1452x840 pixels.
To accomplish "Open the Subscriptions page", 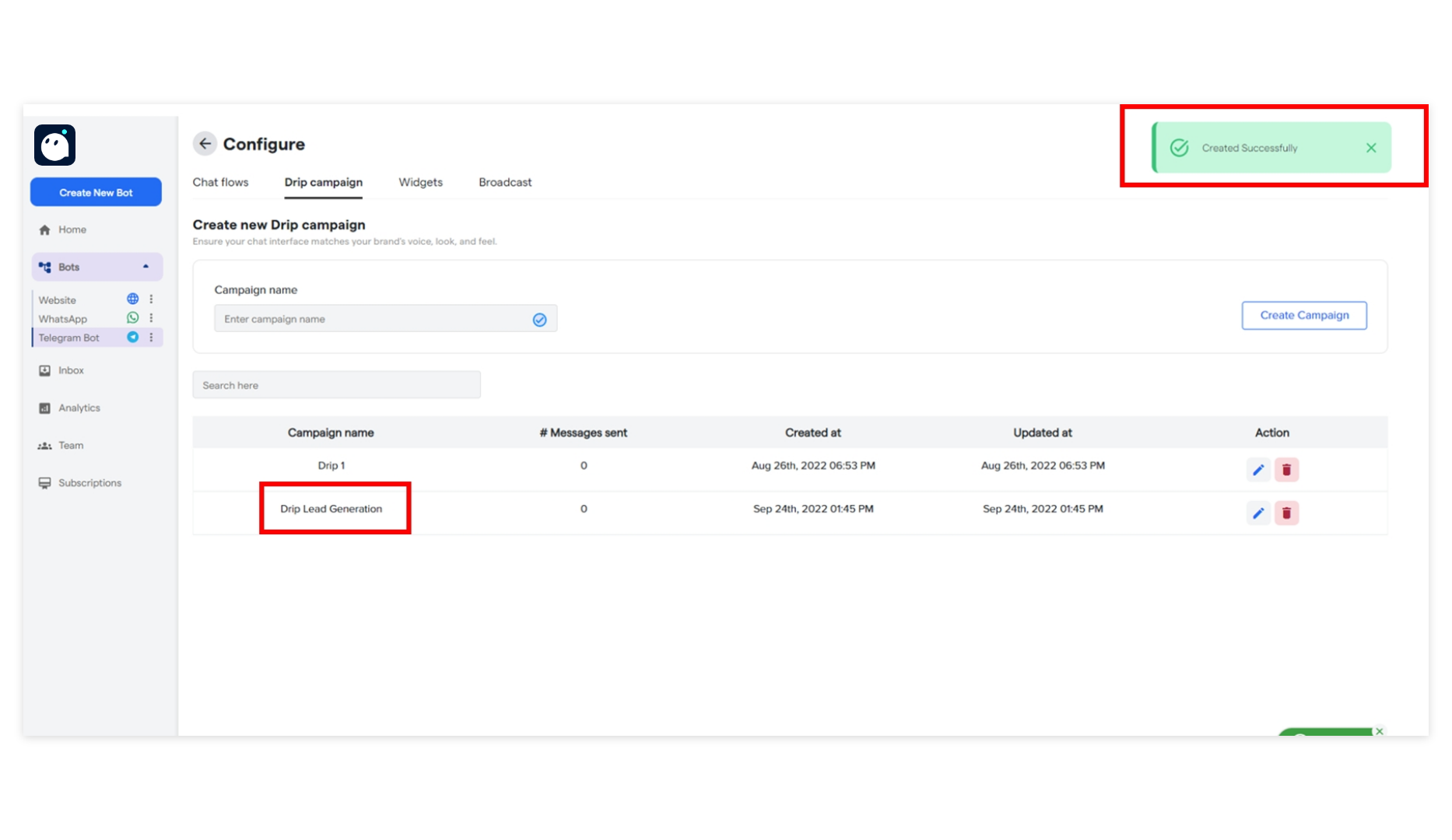I will click(x=89, y=482).
